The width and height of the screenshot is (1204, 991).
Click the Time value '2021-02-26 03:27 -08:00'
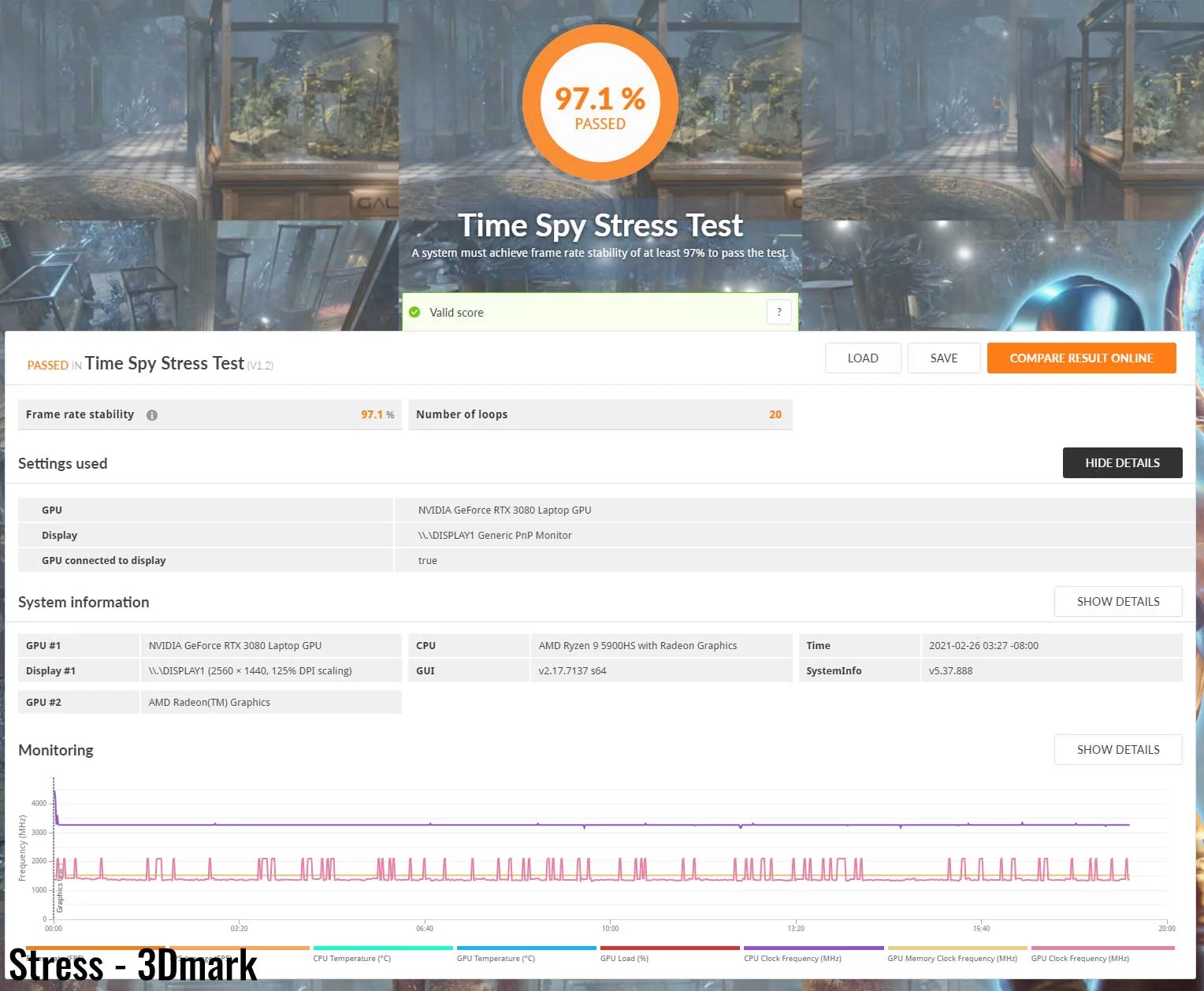[983, 645]
